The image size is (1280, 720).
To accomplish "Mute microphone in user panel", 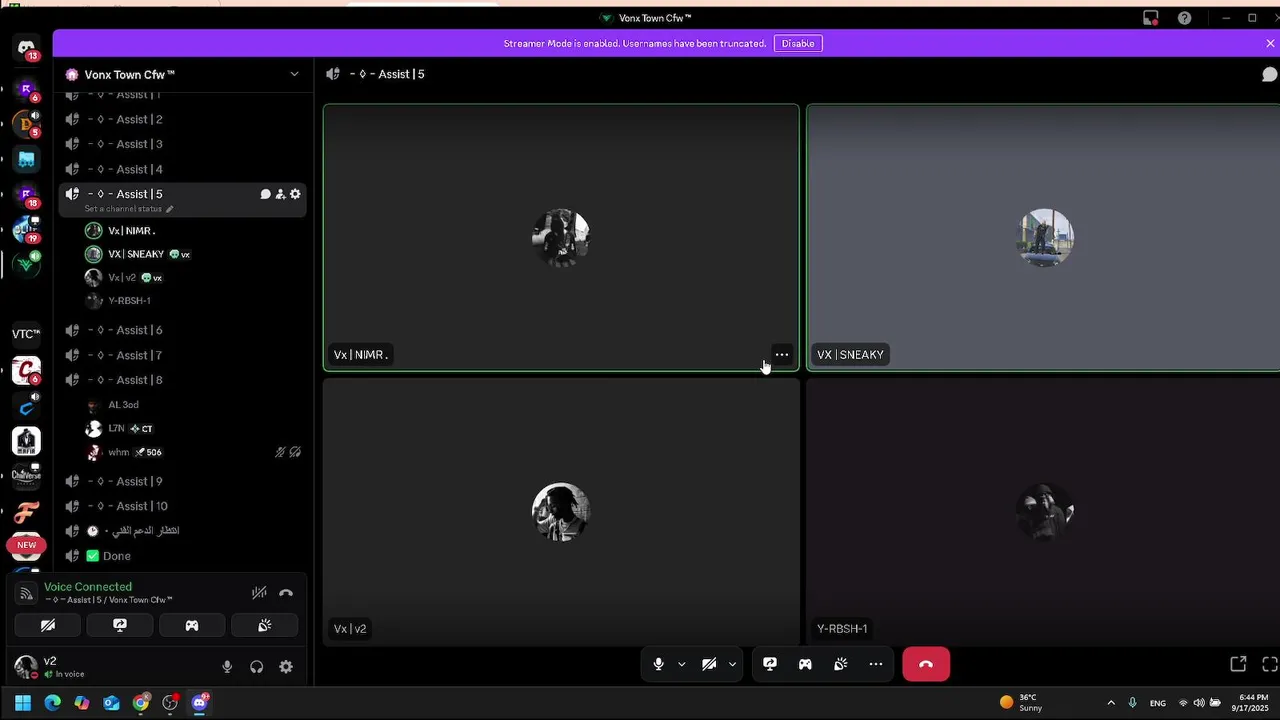I will tap(227, 667).
